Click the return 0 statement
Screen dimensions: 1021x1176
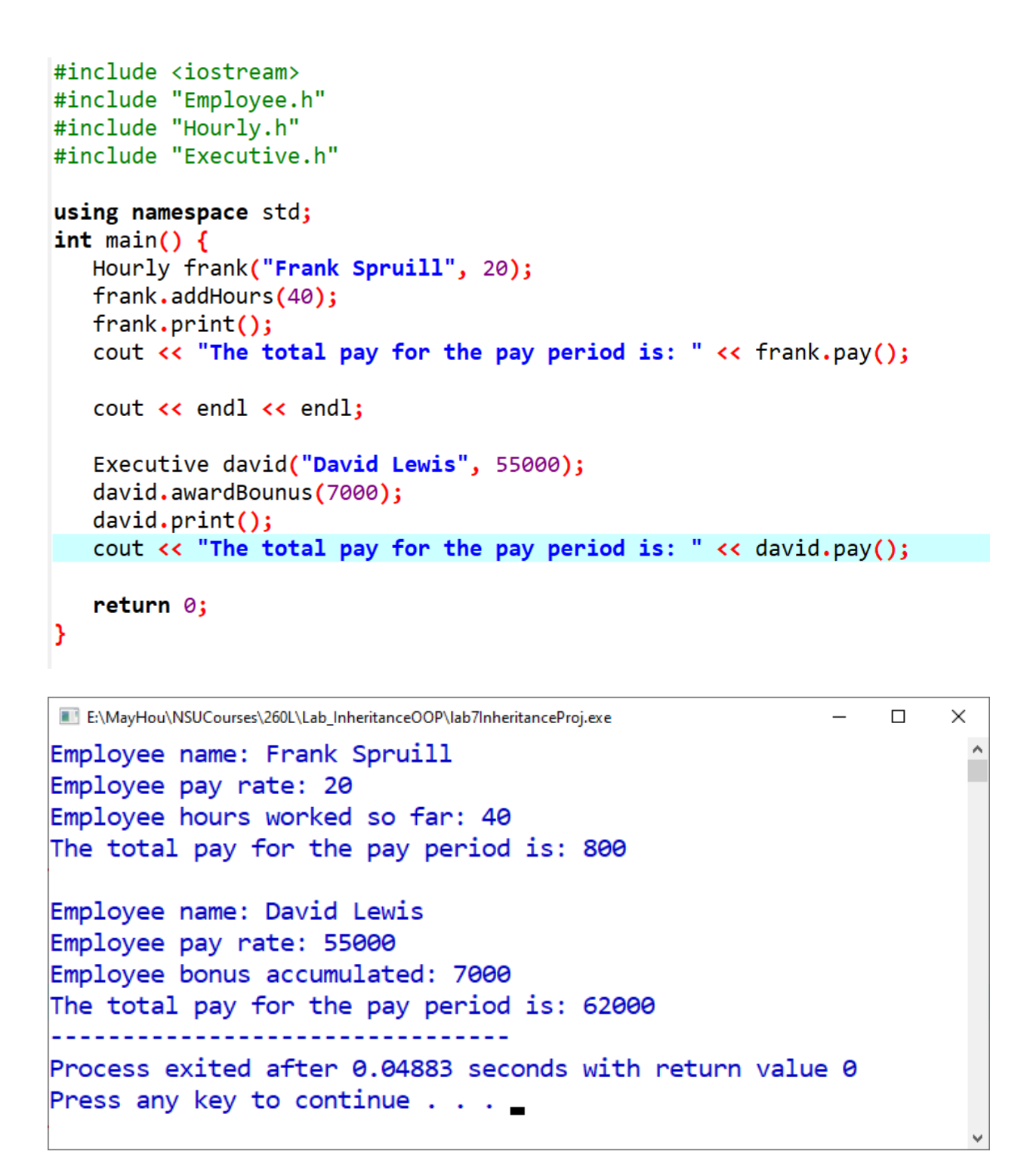pyautogui.click(x=150, y=604)
